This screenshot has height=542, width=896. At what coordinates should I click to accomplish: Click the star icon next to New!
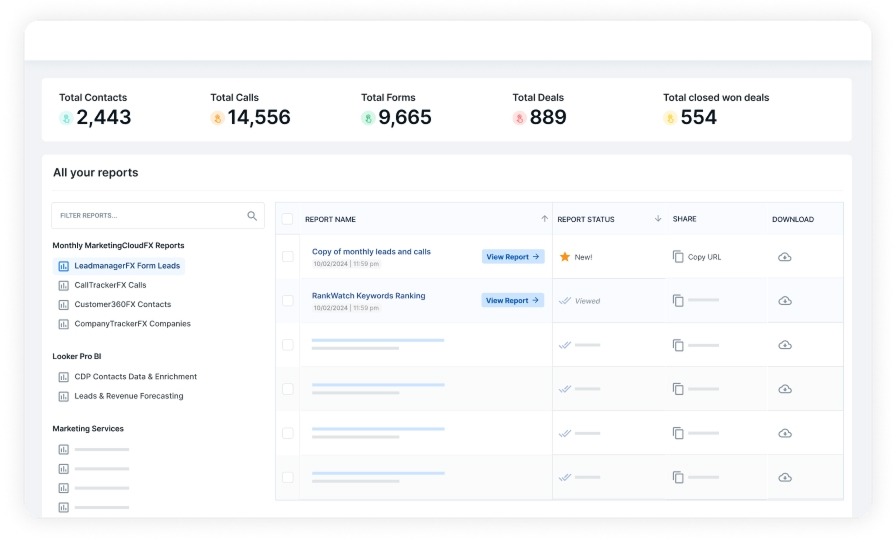click(565, 257)
